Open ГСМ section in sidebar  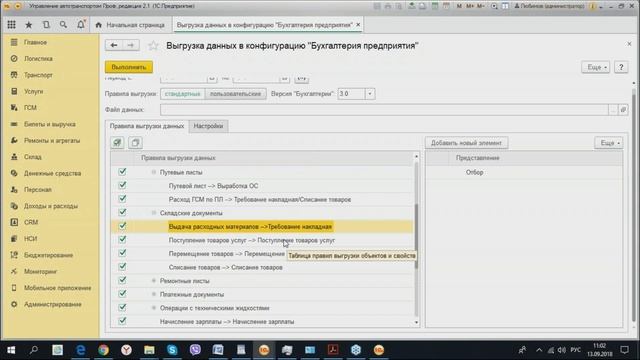pyautogui.click(x=30, y=107)
